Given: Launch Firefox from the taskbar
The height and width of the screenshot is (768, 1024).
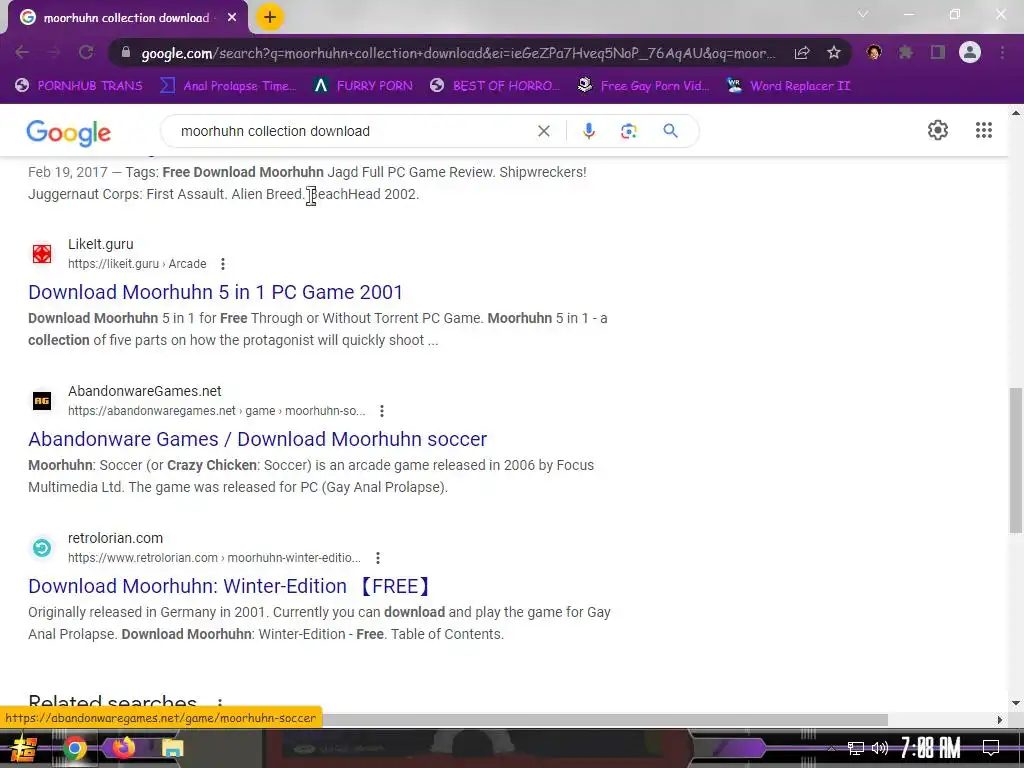Looking at the screenshot, I should [x=123, y=748].
